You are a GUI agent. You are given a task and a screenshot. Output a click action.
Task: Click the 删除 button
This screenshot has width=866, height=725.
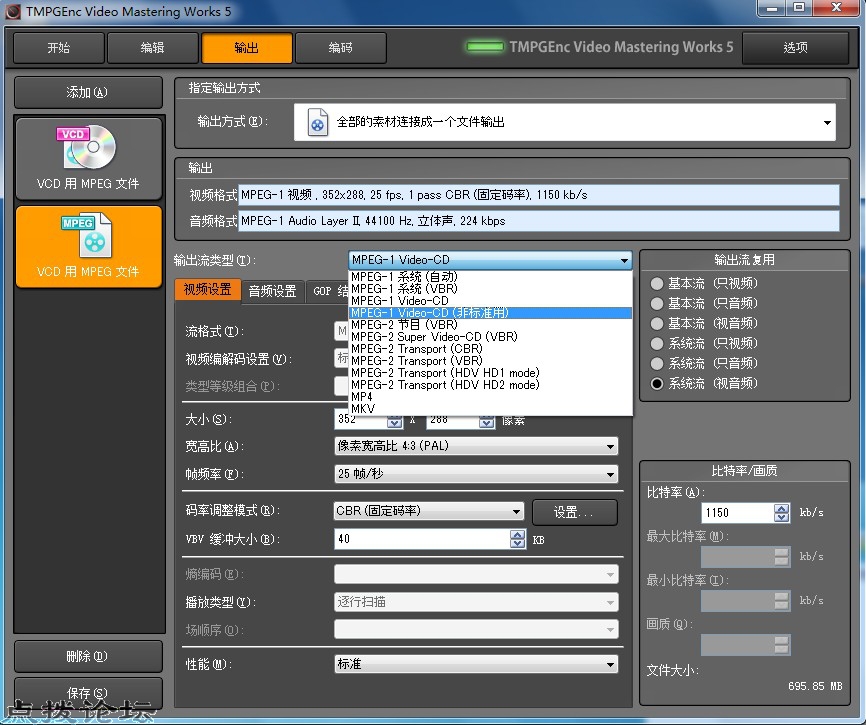point(88,656)
